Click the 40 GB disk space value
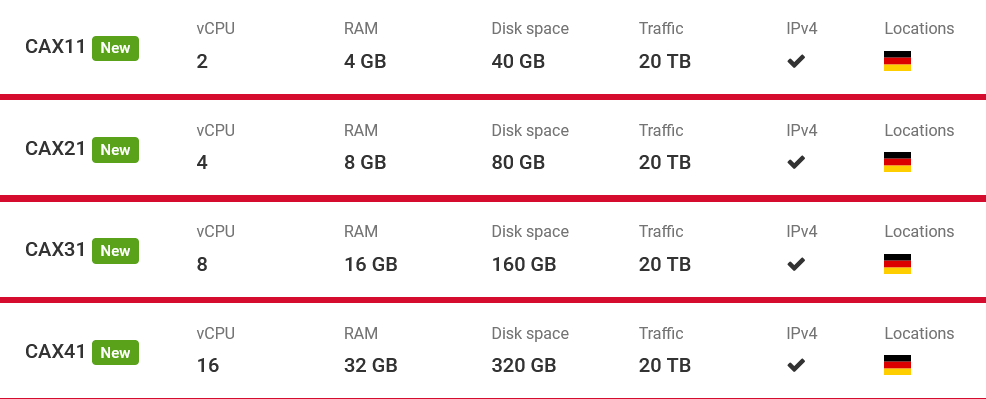The width and height of the screenshot is (986, 399). pyautogui.click(x=518, y=62)
